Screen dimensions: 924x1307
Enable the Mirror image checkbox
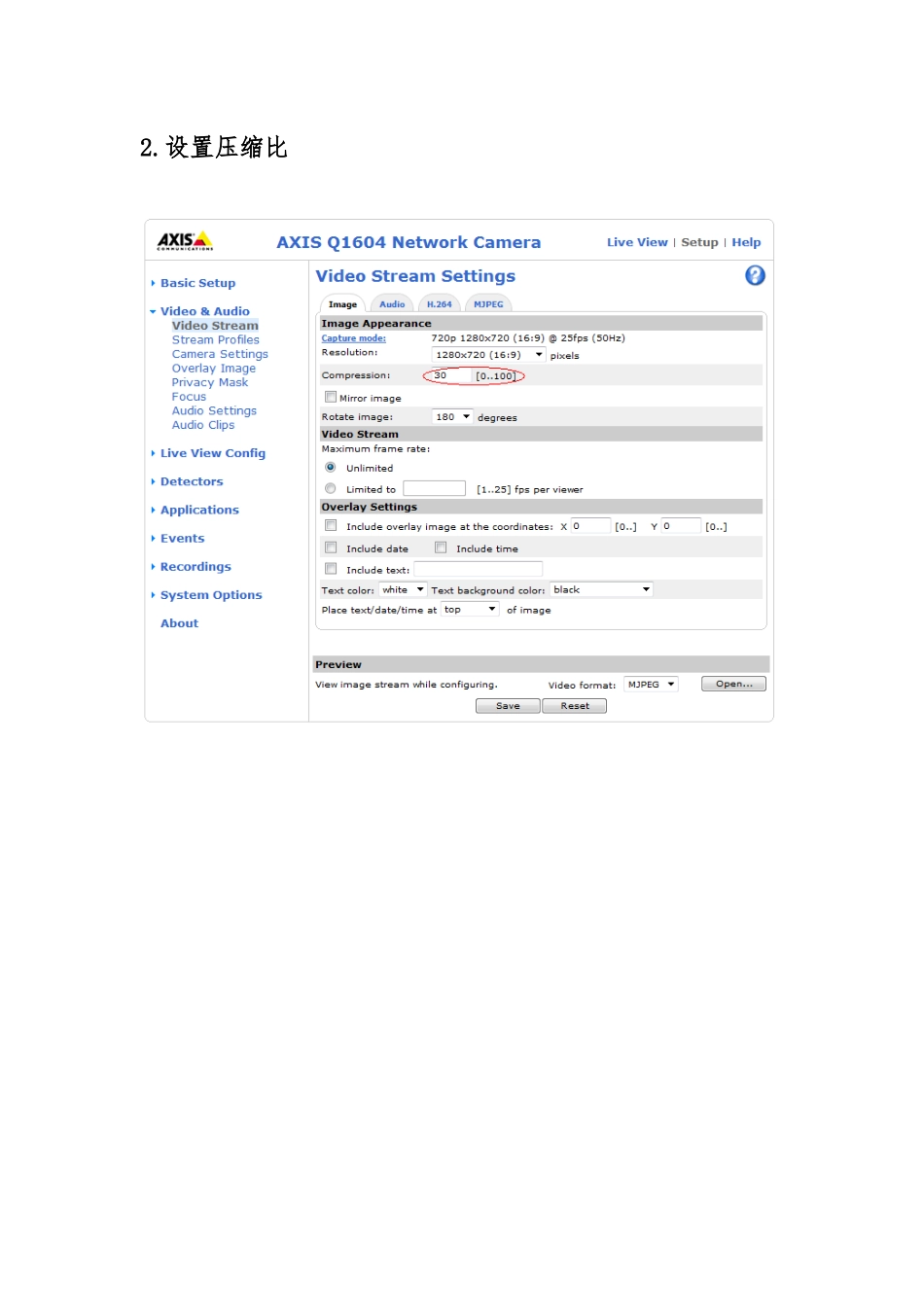tap(331, 397)
